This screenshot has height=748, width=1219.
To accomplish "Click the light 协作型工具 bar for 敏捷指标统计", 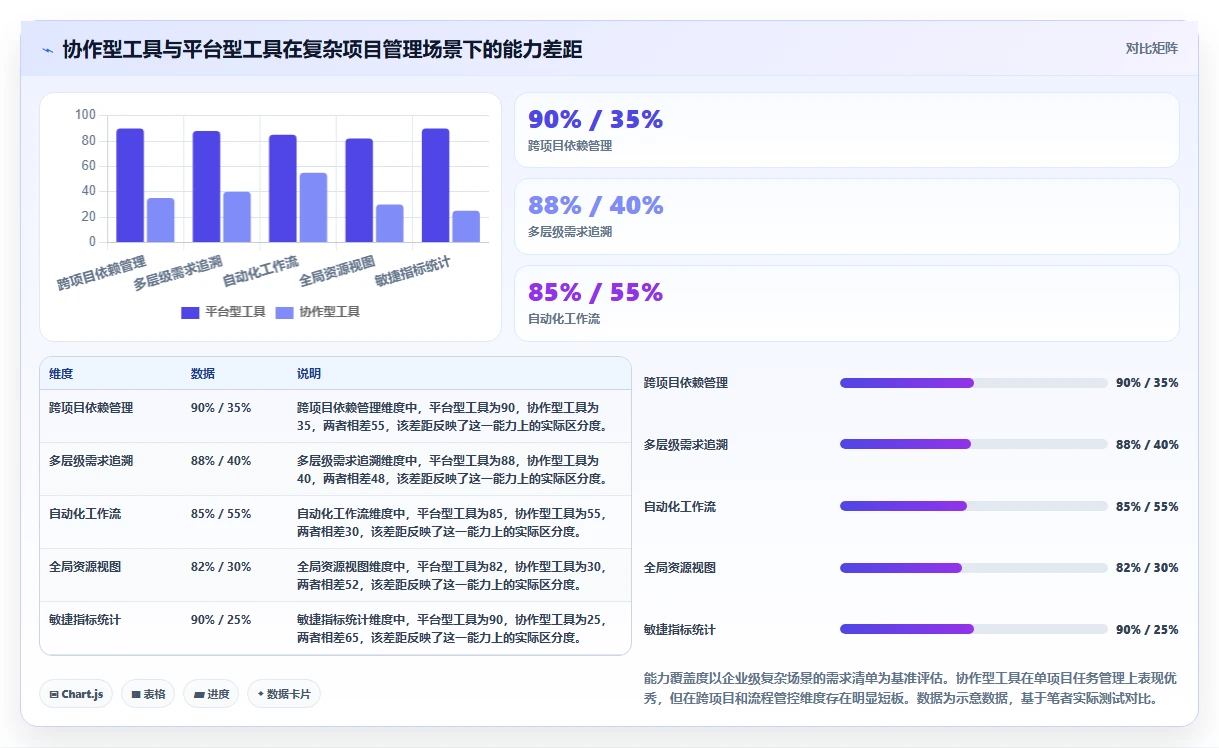I will tap(466, 226).
